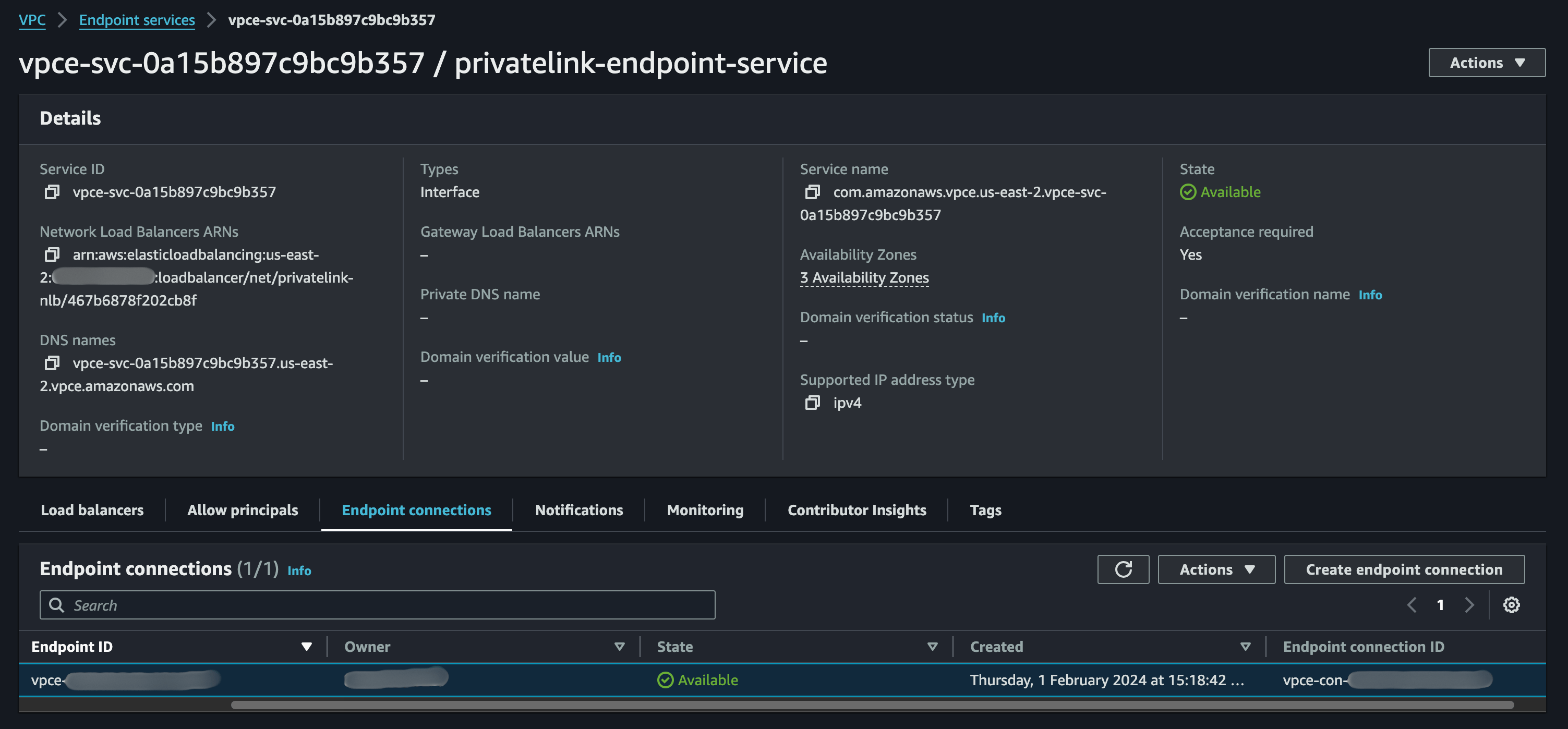Navigate to Endpoint services breadcrumb

137,20
